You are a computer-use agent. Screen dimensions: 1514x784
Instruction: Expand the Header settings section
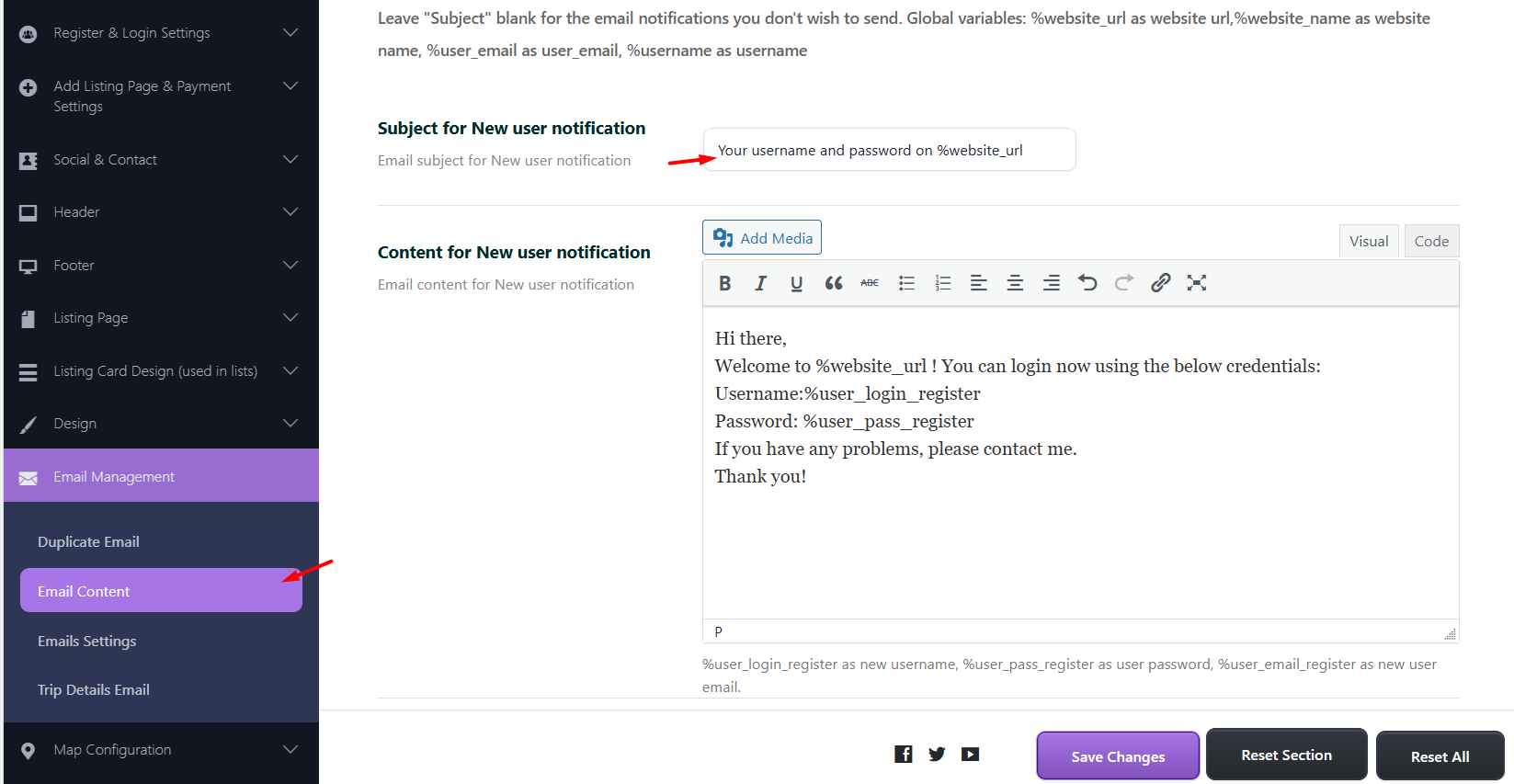(161, 212)
